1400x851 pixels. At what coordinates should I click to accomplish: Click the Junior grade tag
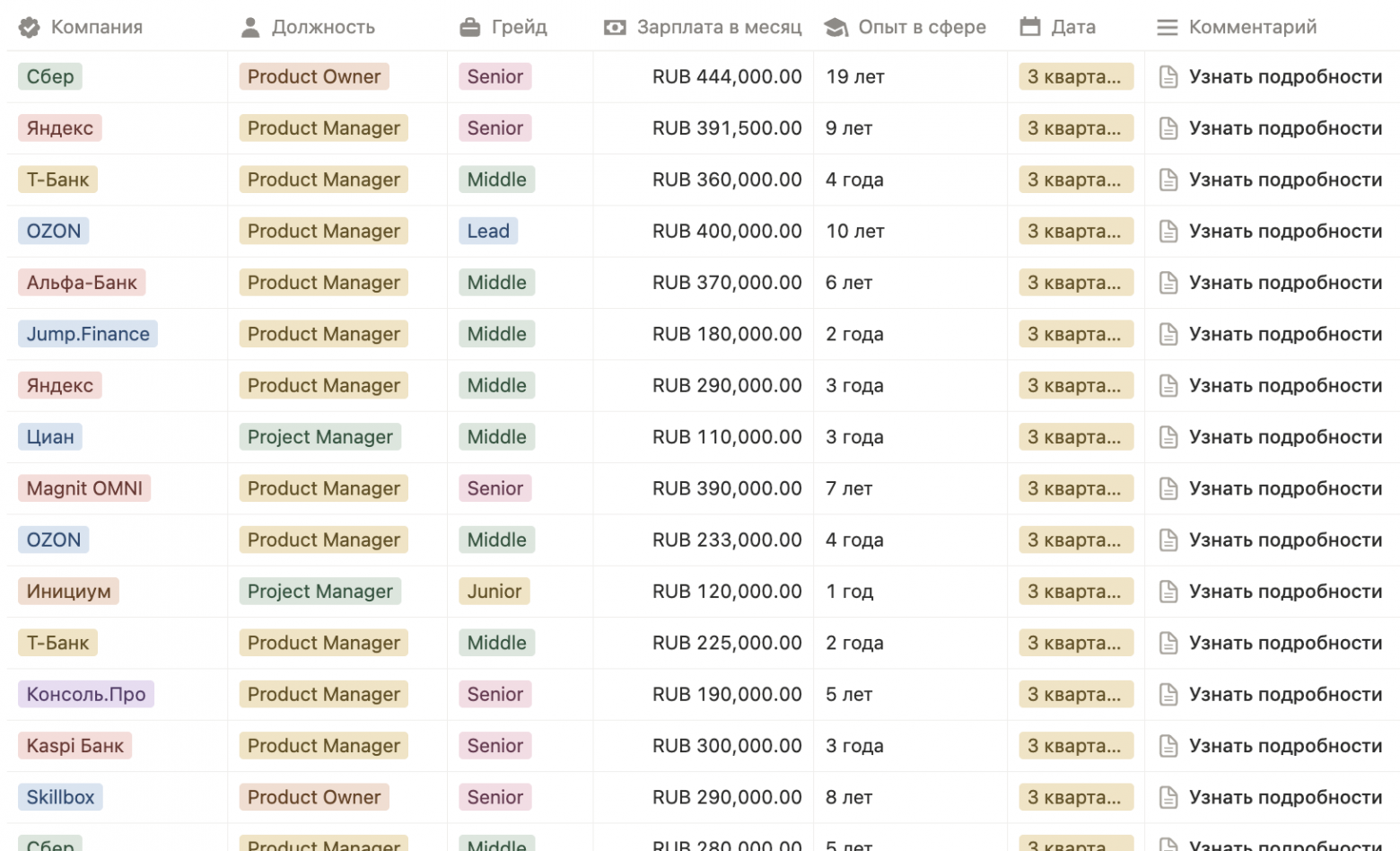(x=494, y=592)
